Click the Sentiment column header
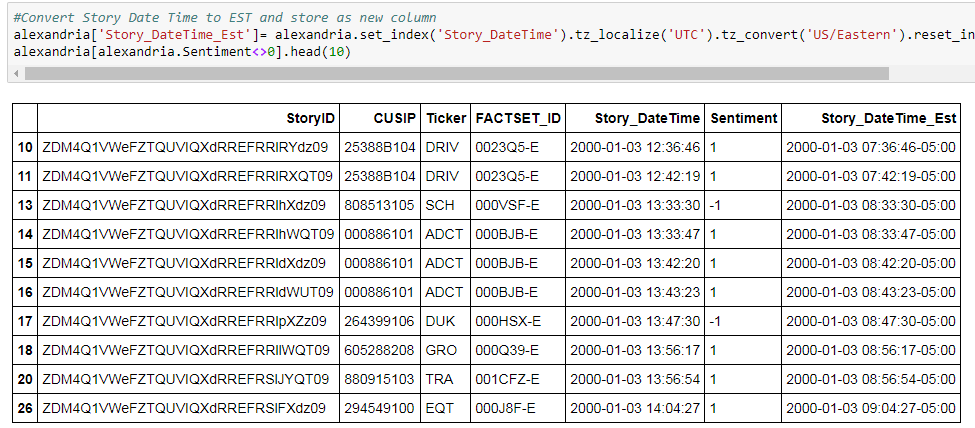This screenshot has width=975, height=428. pos(744,118)
